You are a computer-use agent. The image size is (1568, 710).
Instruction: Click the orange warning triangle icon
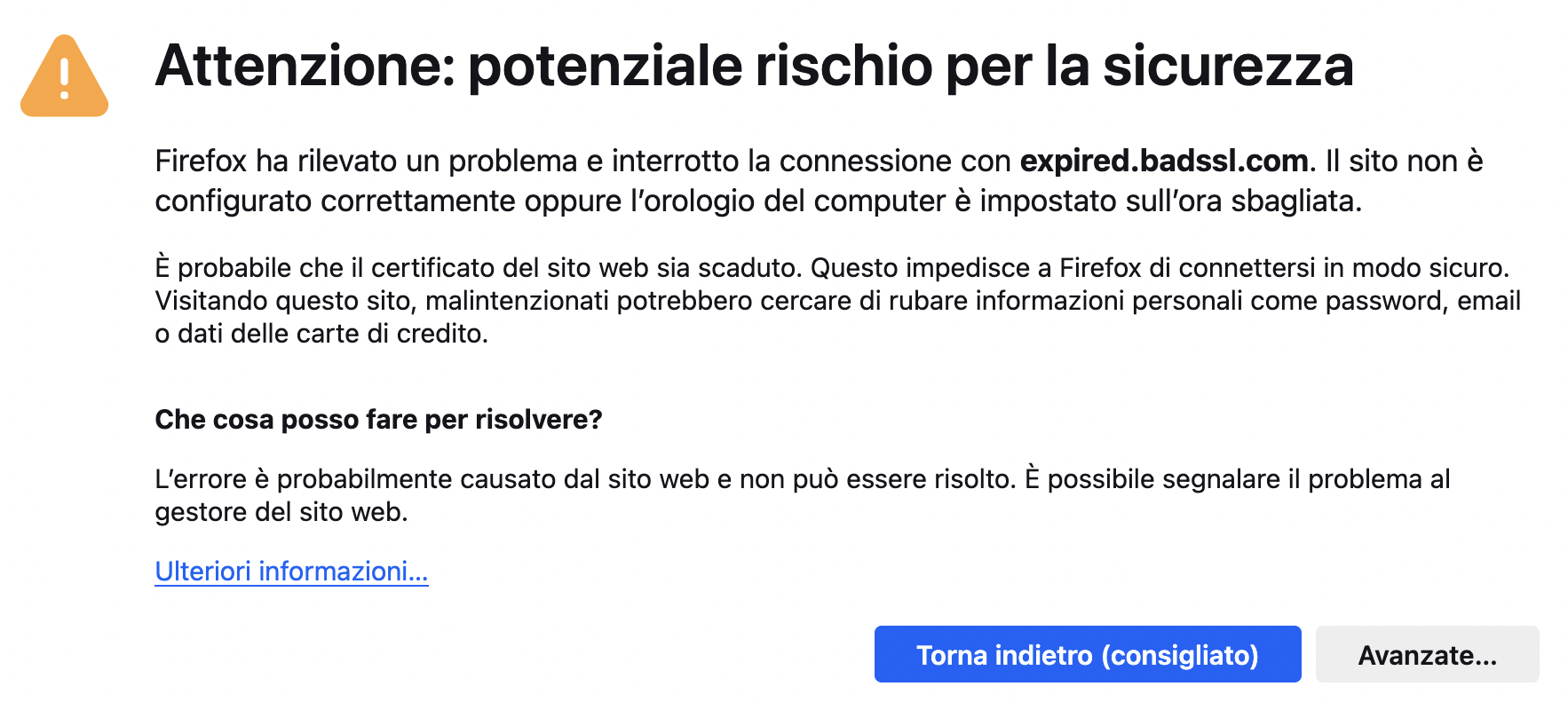64,77
